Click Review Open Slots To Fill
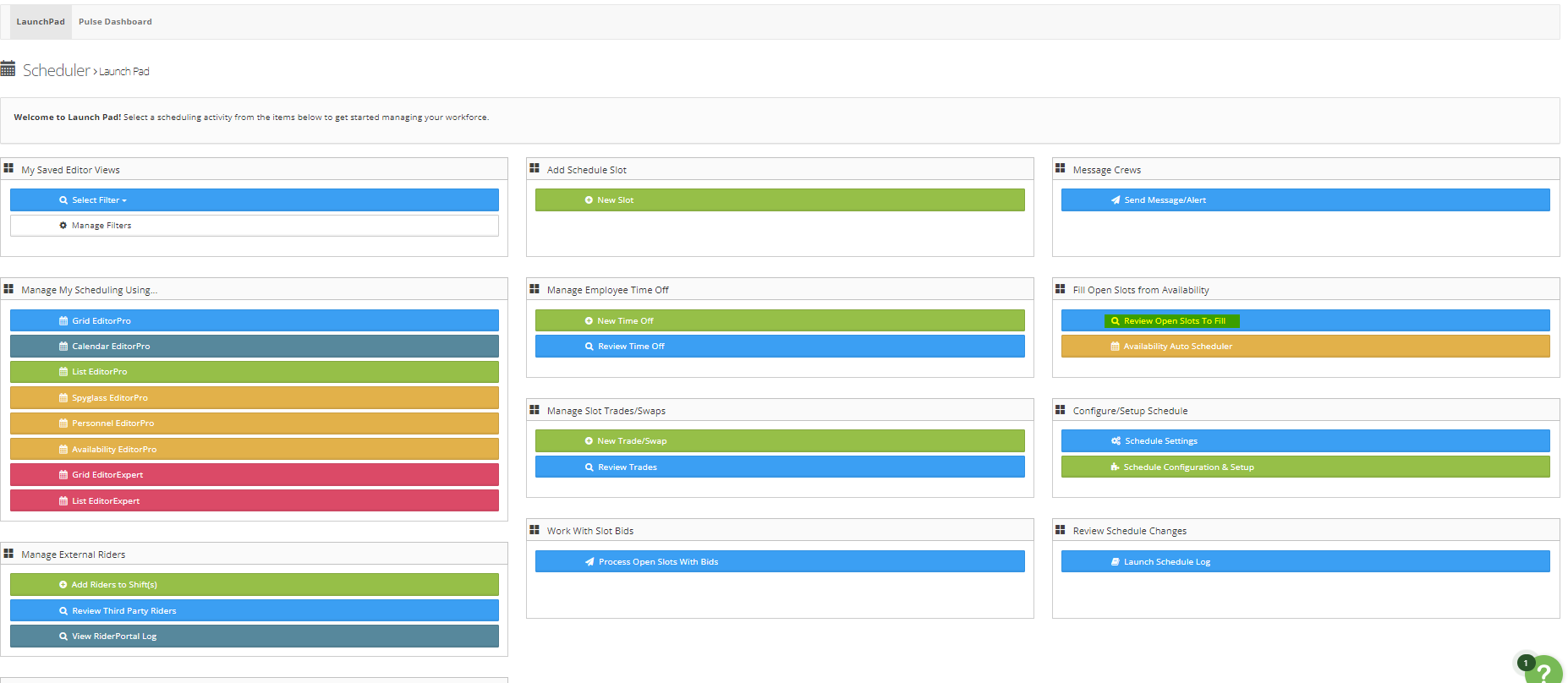 pos(1172,321)
